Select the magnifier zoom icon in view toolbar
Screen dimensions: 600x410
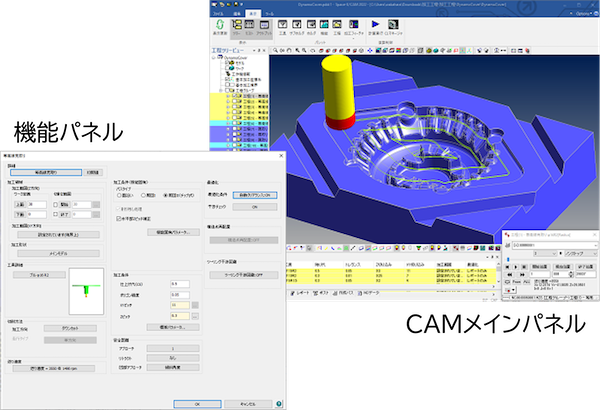pyautogui.click(x=275, y=50)
